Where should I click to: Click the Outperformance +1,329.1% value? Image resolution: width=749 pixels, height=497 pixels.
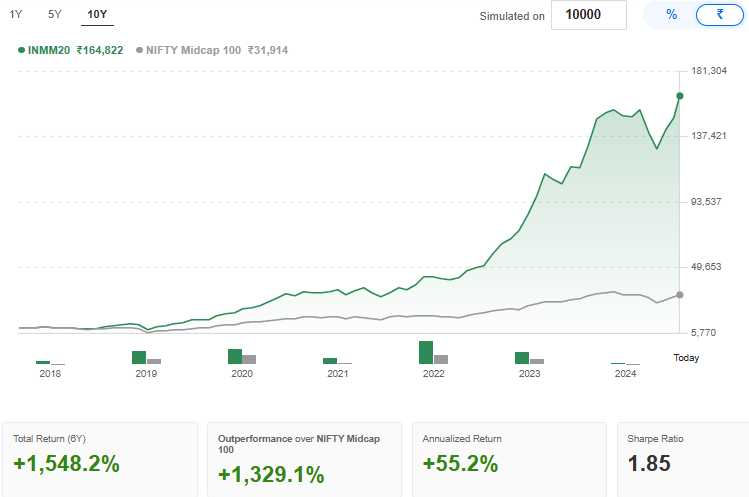(271, 475)
